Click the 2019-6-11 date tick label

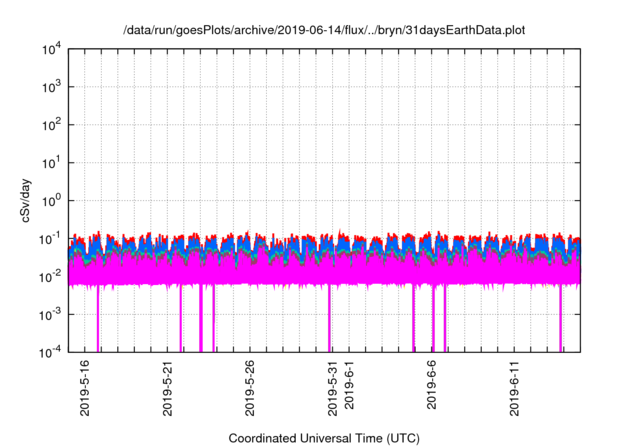click(515, 388)
